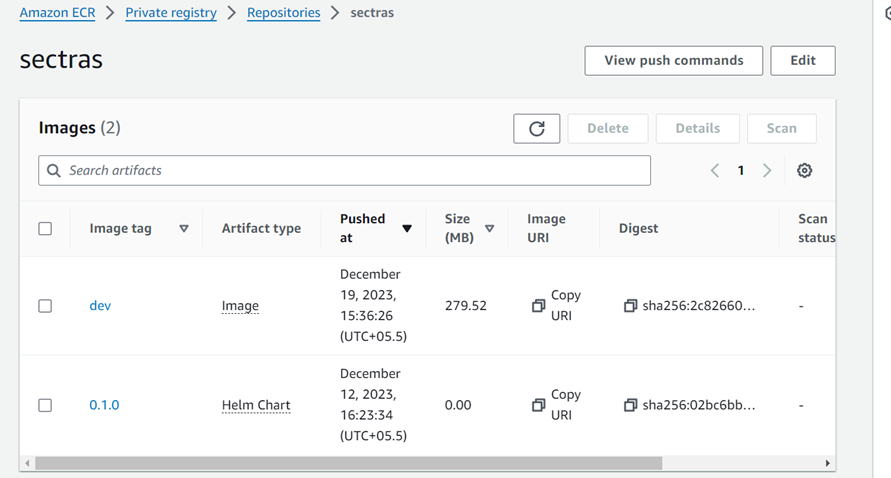The height and width of the screenshot is (478, 891).
Task: Navigate to Repositories breadcrumb
Action: coord(283,13)
